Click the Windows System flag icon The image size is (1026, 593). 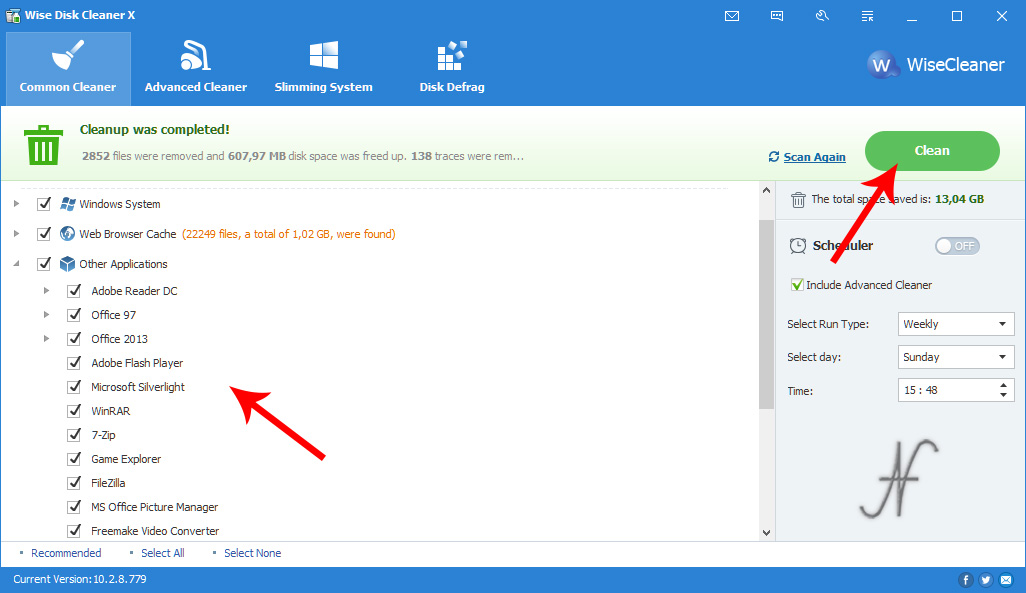(67, 204)
